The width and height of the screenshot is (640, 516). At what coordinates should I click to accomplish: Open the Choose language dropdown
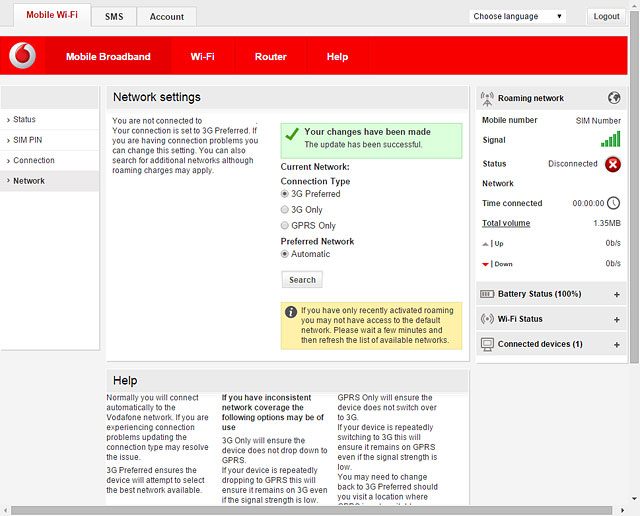517,16
